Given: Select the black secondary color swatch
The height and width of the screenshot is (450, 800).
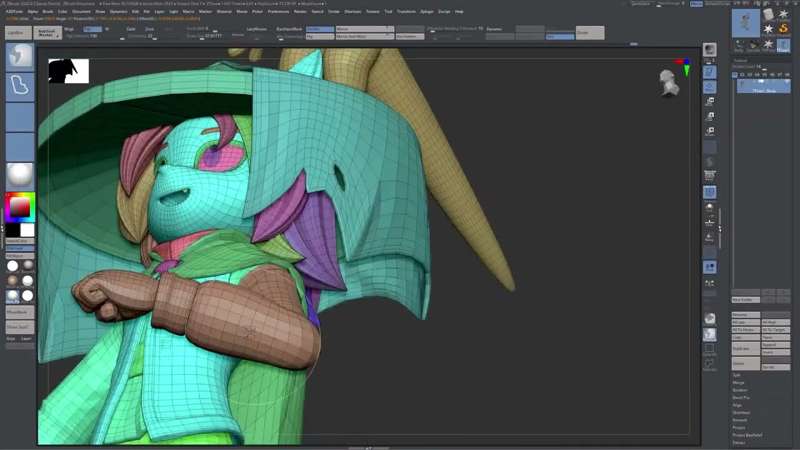Looking at the screenshot, I should coord(13,230).
